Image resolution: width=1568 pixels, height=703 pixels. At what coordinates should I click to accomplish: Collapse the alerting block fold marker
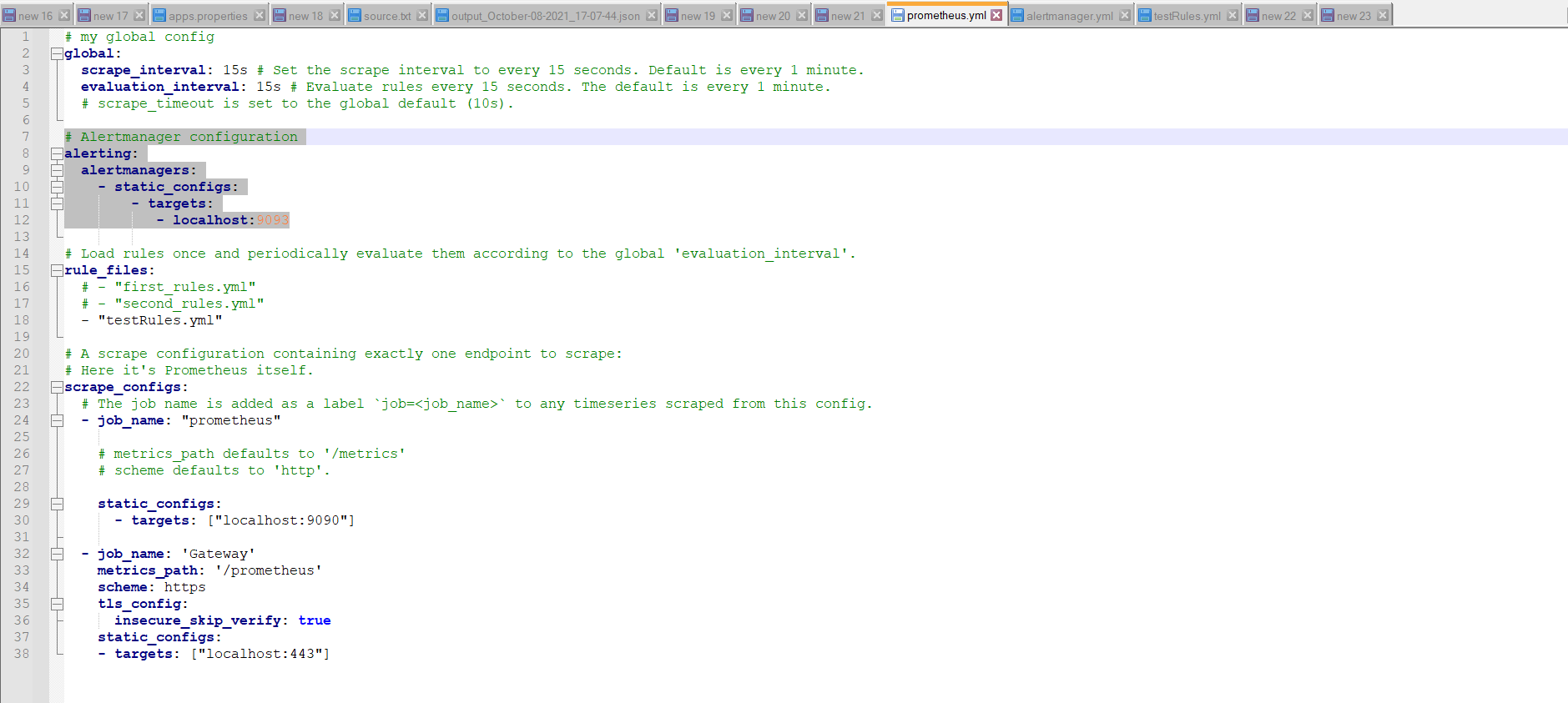pos(57,153)
